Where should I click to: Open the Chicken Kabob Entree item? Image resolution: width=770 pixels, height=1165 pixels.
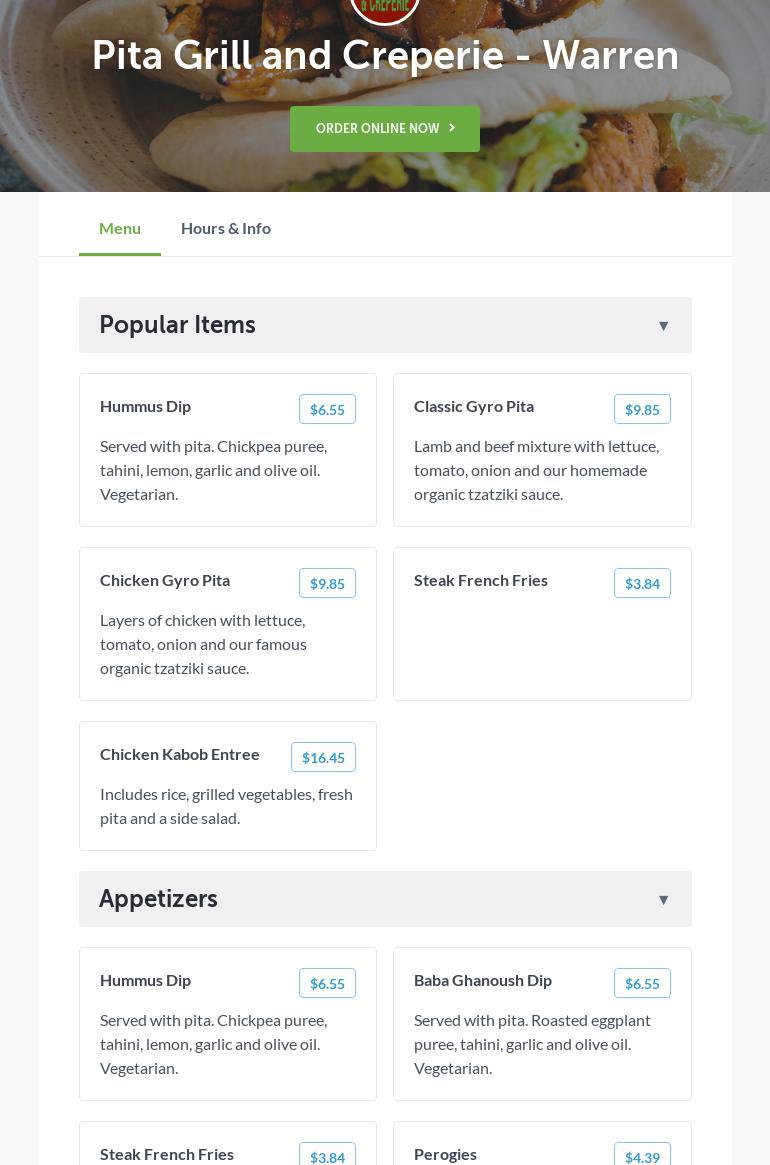(180, 754)
